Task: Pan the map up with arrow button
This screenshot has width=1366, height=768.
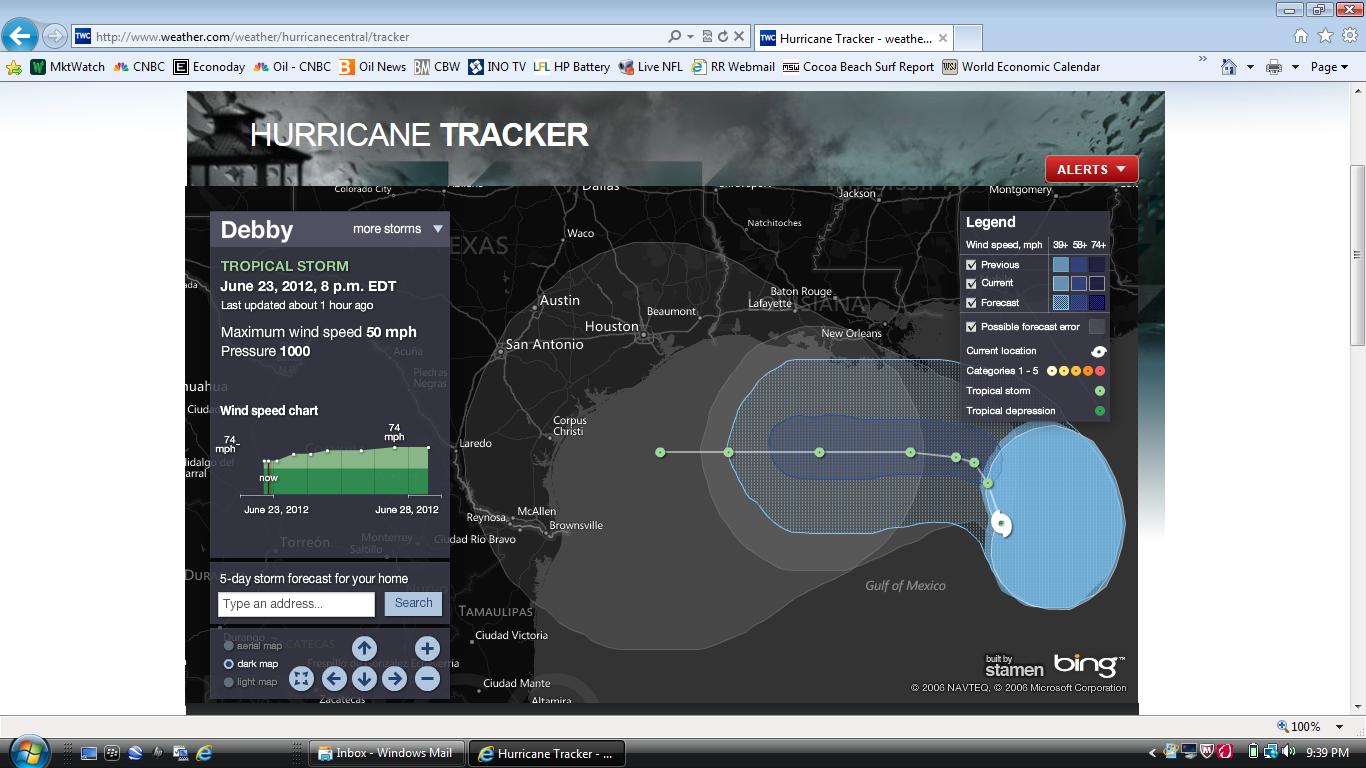Action: (364, 648)
